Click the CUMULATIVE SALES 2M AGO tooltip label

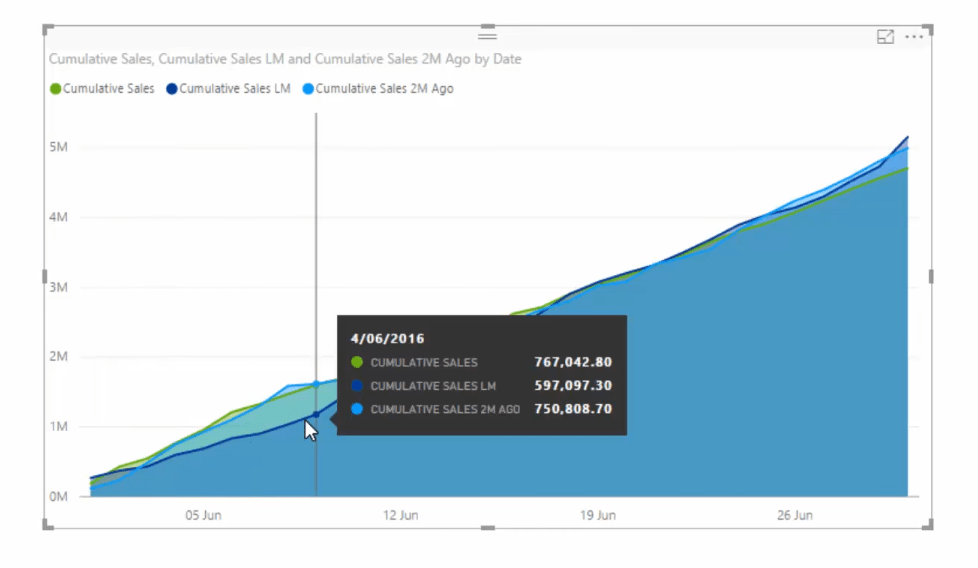point(445,409)
